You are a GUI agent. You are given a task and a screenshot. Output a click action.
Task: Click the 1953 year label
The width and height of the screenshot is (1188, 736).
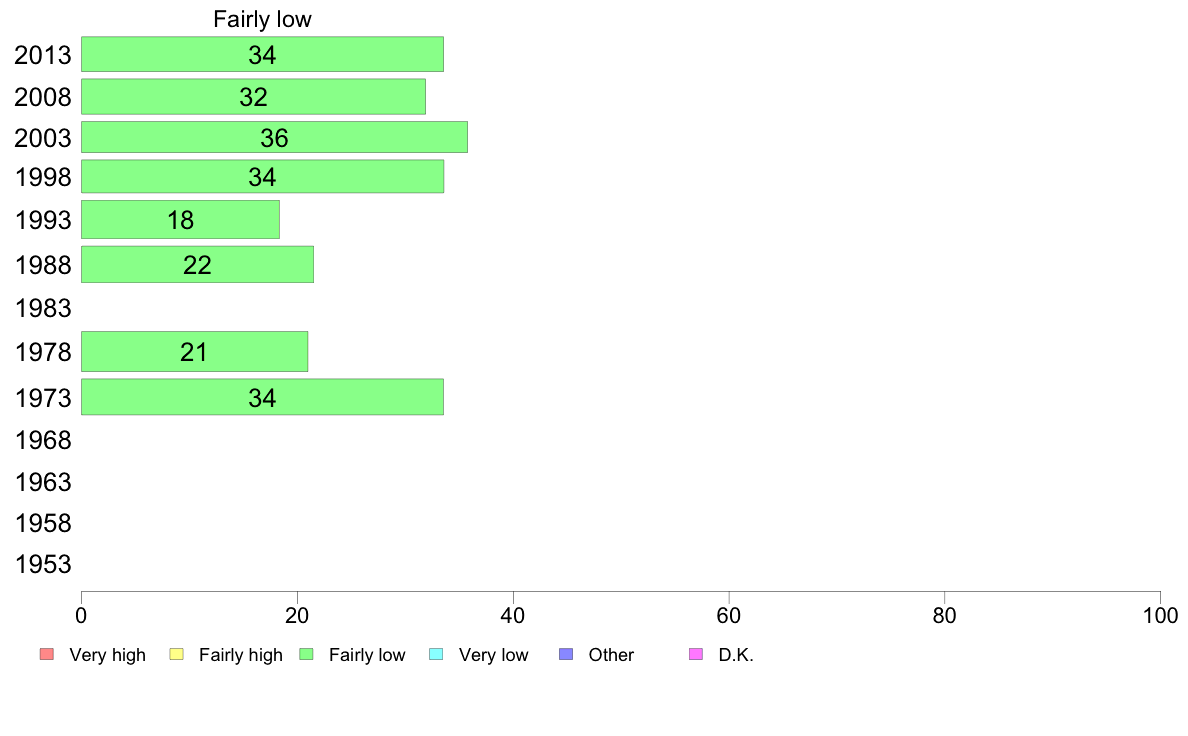click(43, 564)
